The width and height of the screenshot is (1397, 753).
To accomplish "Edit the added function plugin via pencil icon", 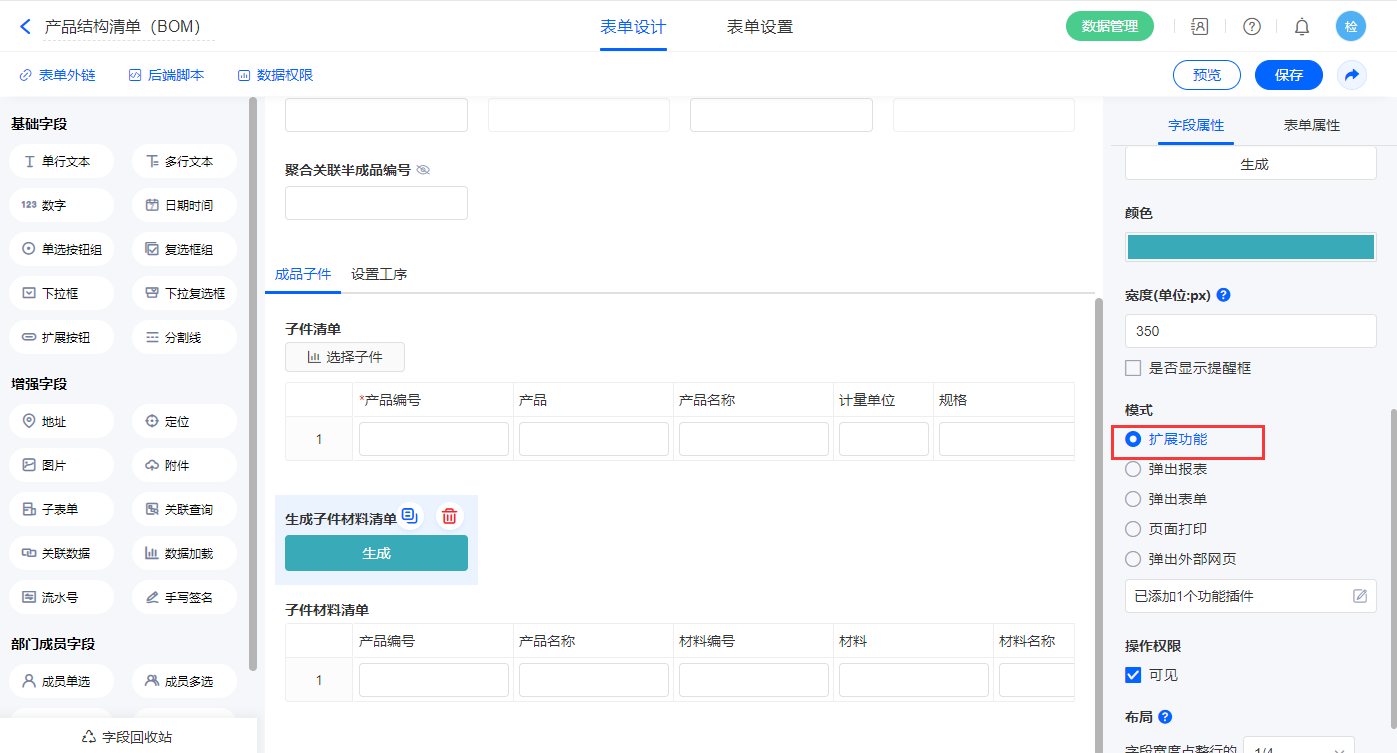I will 1359,596.
